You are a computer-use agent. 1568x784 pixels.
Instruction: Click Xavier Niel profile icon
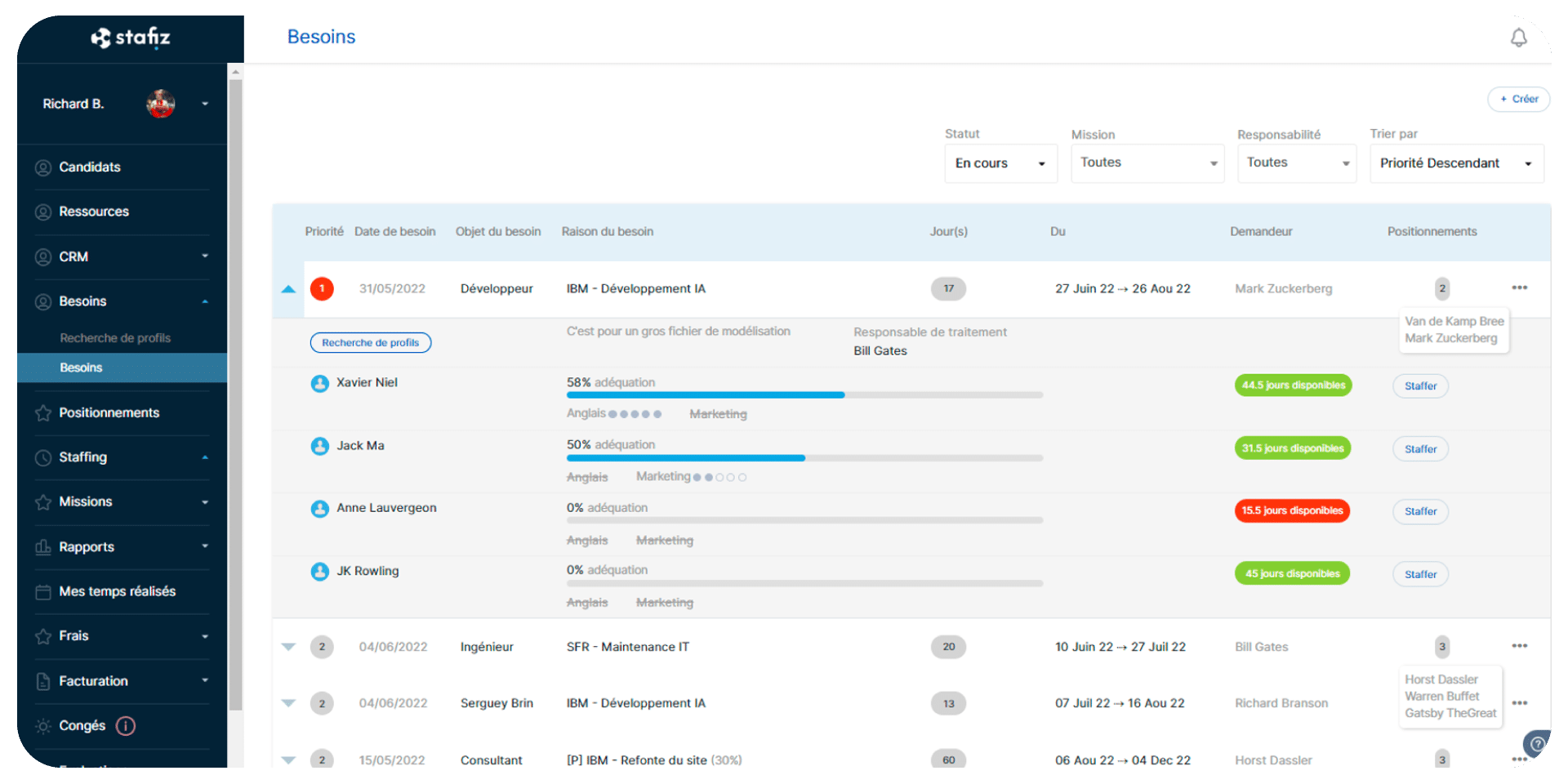click(x=320, y=383)
